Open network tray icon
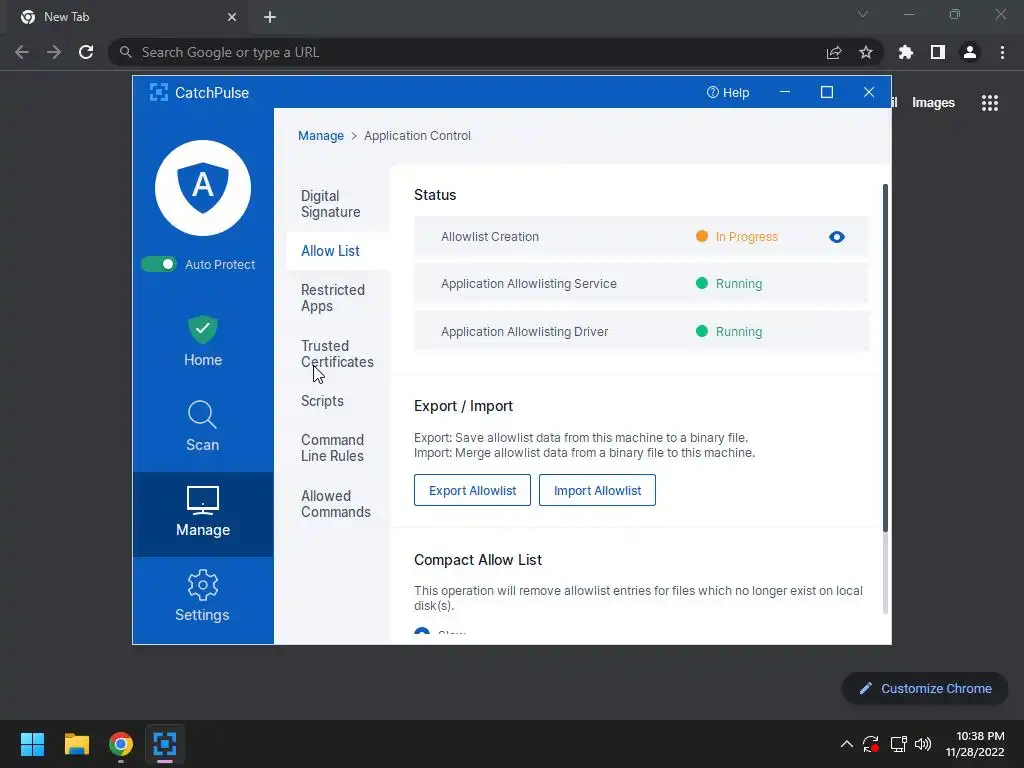 tap(899, 744)
